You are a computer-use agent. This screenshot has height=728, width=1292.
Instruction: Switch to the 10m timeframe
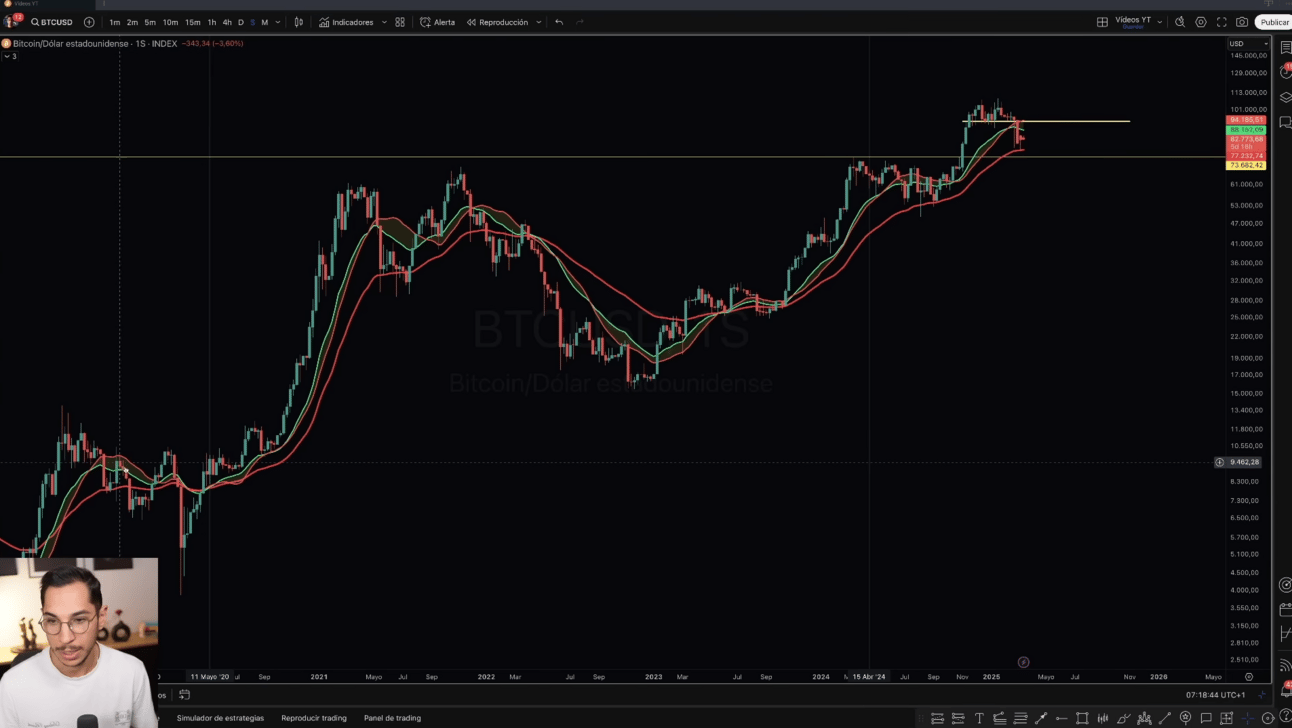tap(170, 22)
